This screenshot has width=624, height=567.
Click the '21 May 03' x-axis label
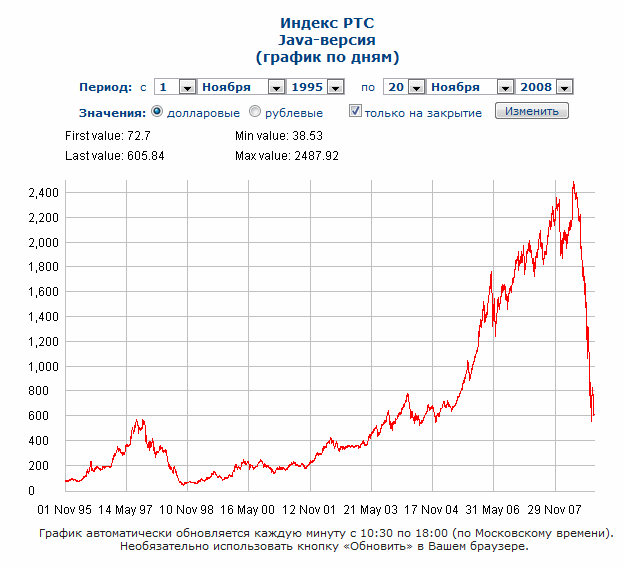[370, 510]
